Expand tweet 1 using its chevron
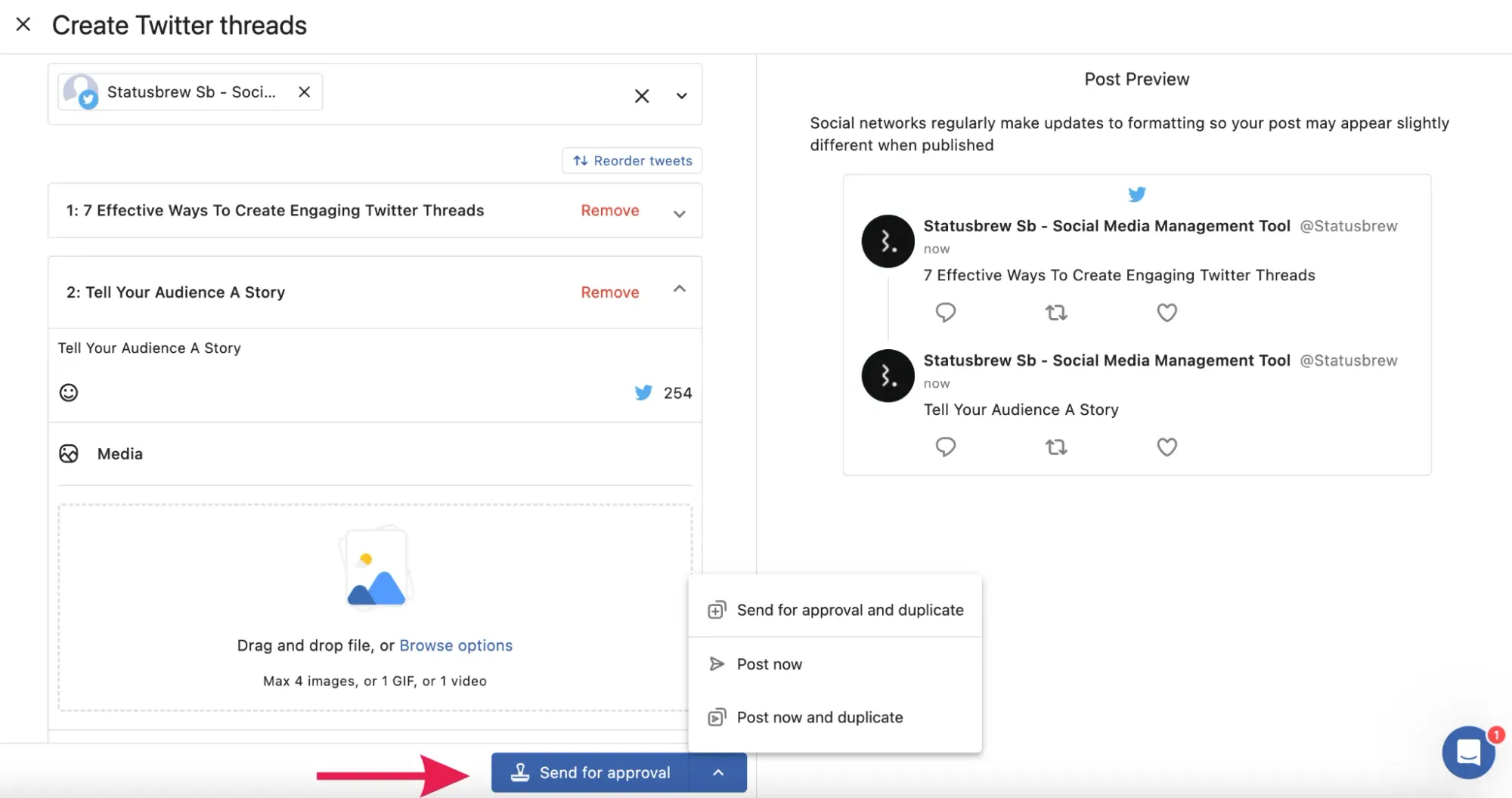Image resolution: width=1512 pixels, height=798 pixels. click(679, 213)
